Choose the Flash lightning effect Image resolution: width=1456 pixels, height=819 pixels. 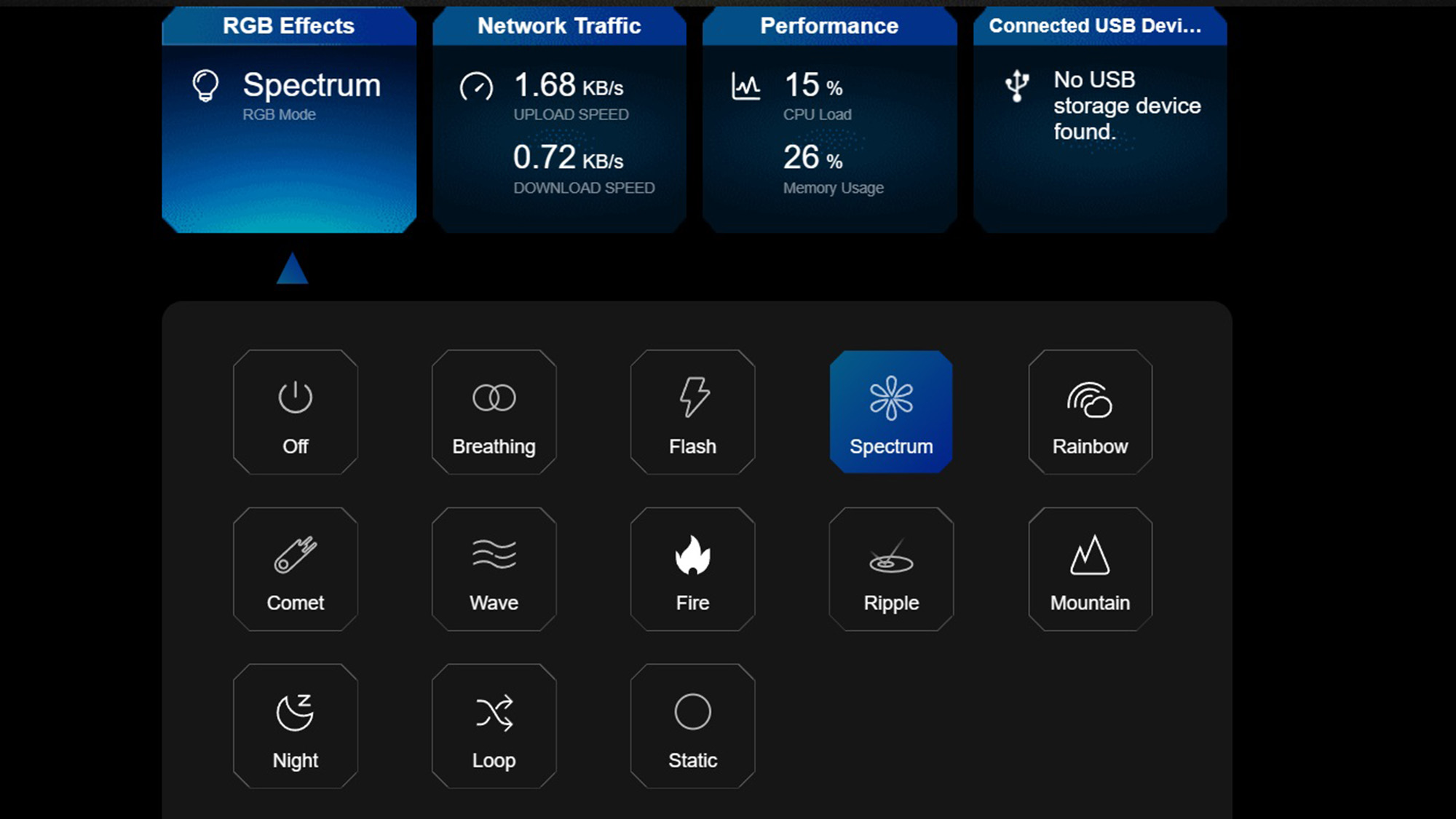click(692, 412)
